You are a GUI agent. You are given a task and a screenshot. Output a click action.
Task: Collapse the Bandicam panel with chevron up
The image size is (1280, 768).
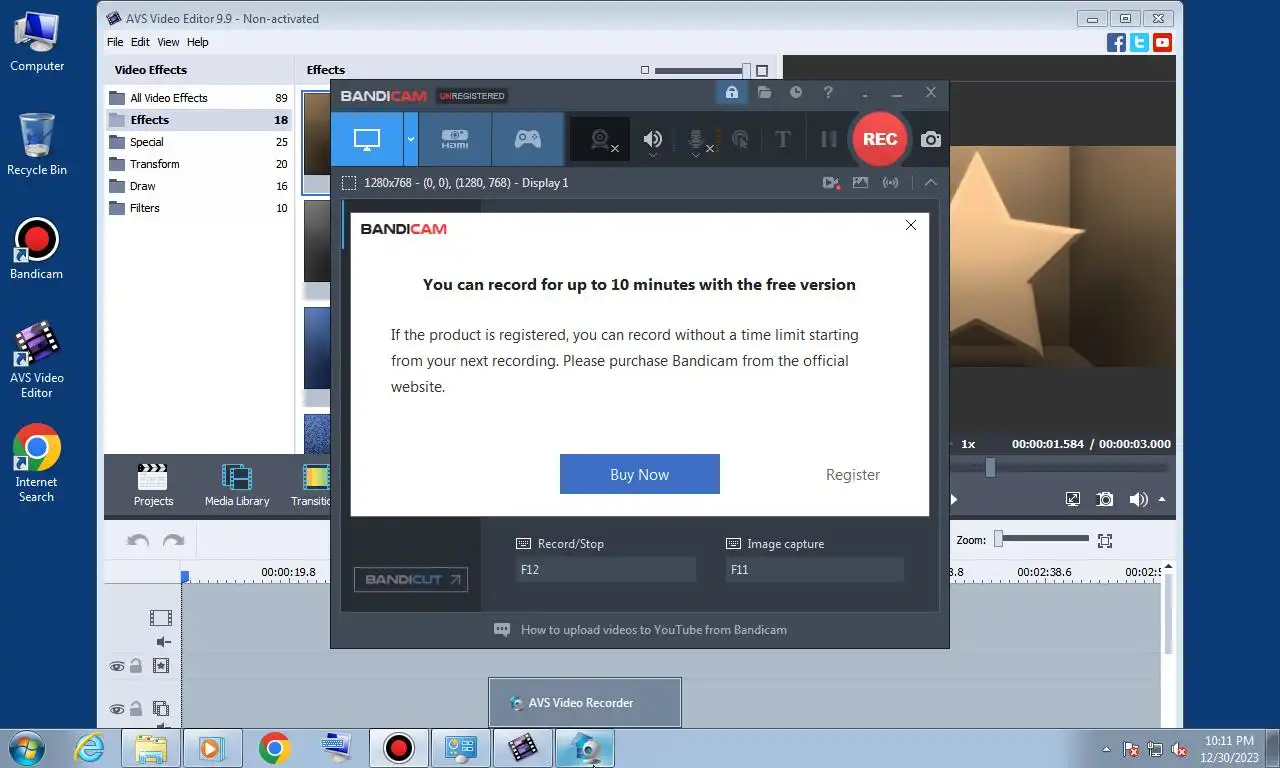pos(930,183)
